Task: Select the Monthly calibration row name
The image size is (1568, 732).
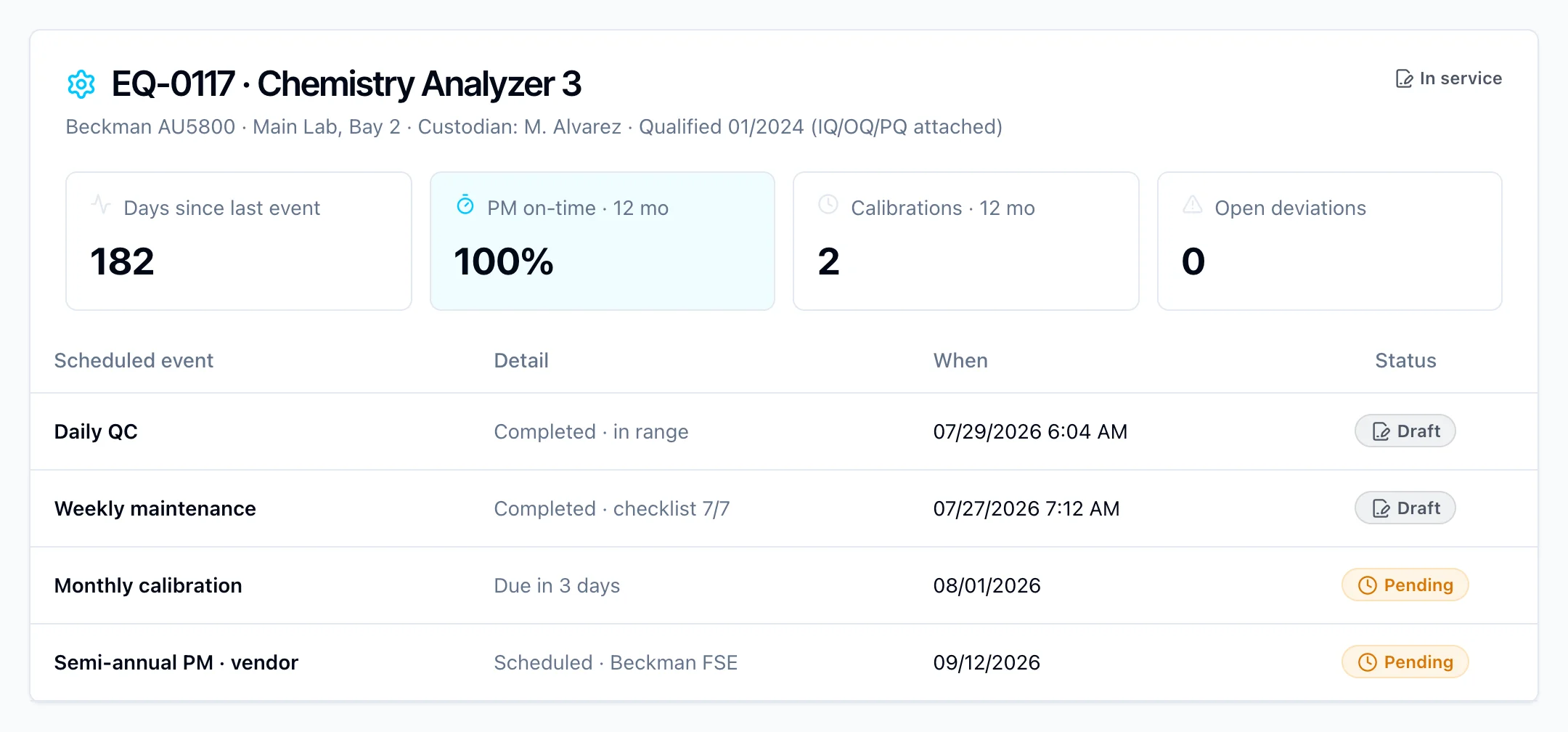Action: coord(148,586)
